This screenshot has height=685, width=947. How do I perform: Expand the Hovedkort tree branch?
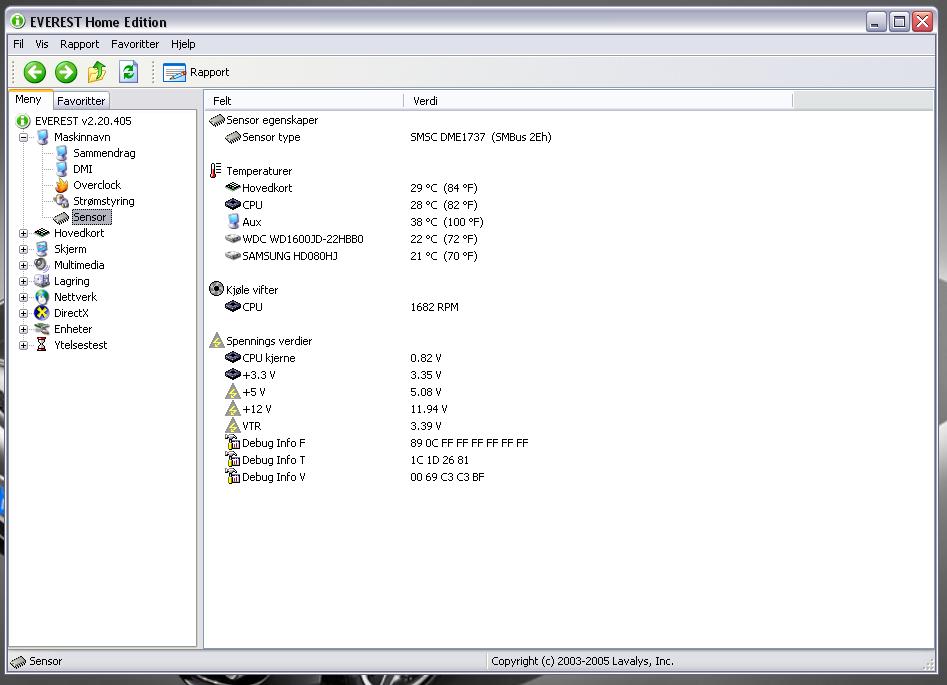coord(23,233)
